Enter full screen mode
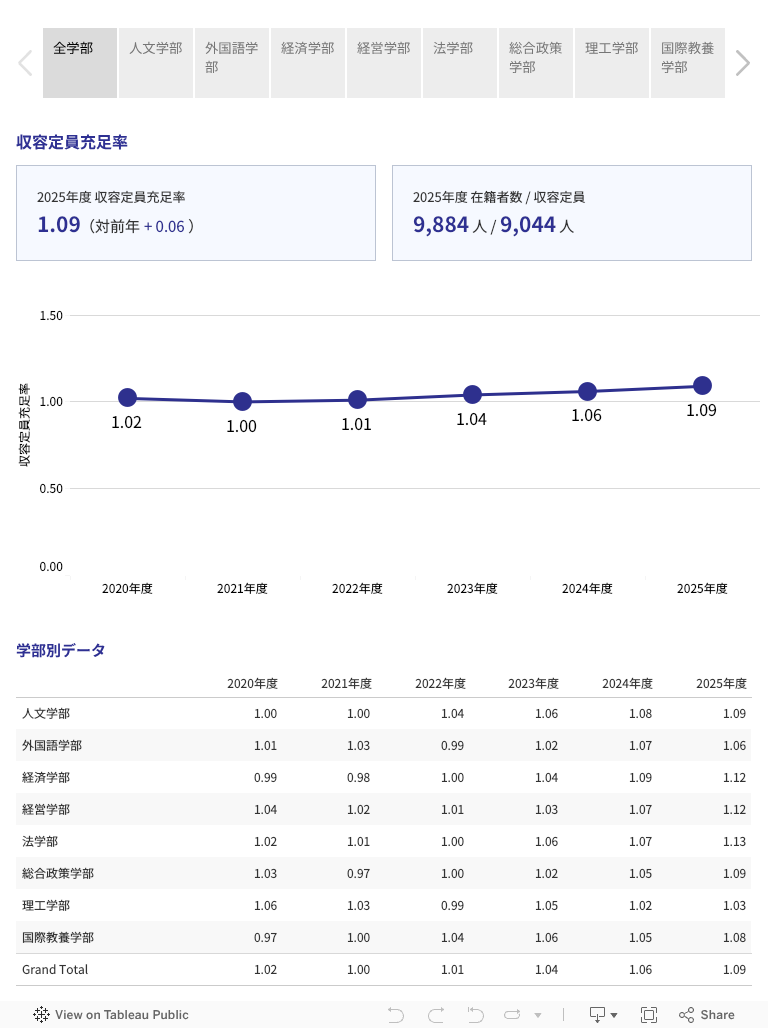This screenshot has height=1028, width=768. [x=649, y=1015]
